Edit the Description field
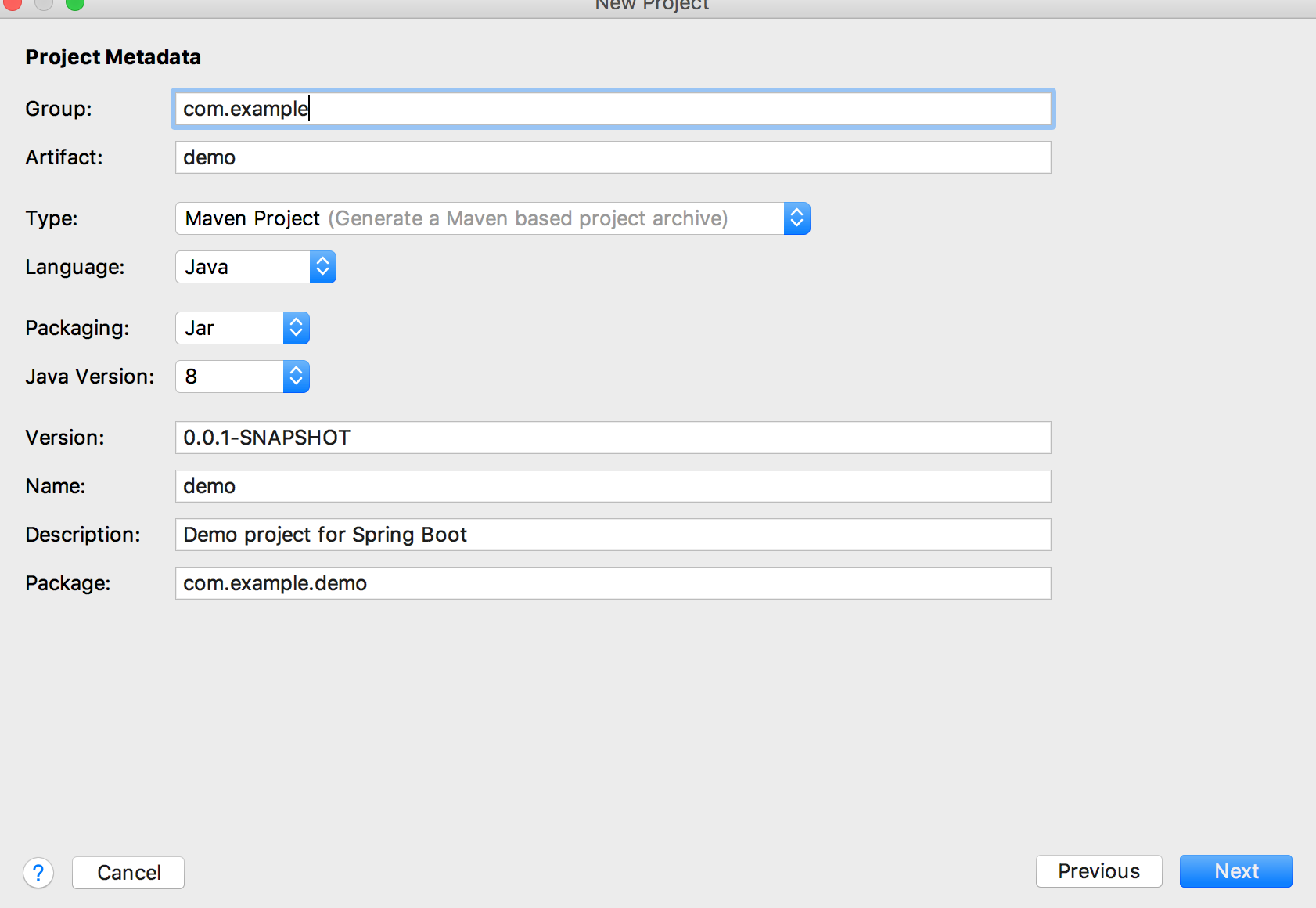 pos(613,535)
